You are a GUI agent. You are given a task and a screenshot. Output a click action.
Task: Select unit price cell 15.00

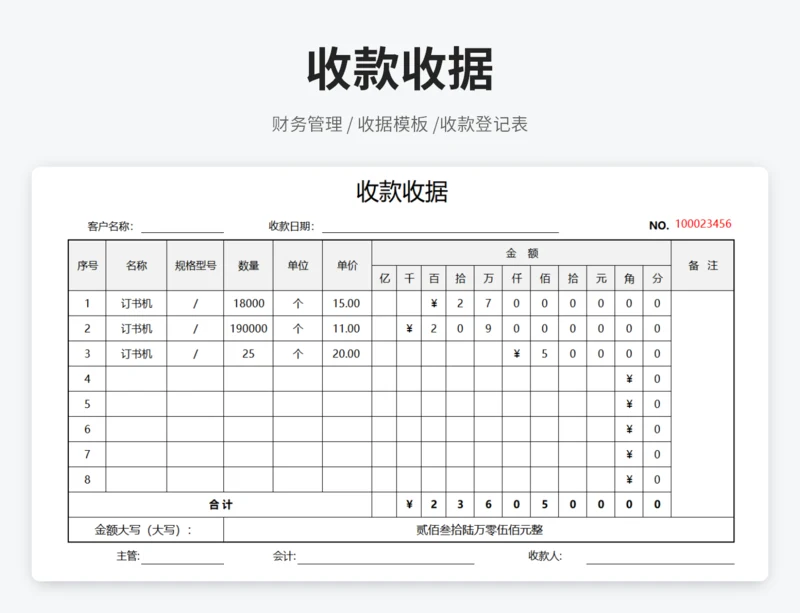click(347, 304)
